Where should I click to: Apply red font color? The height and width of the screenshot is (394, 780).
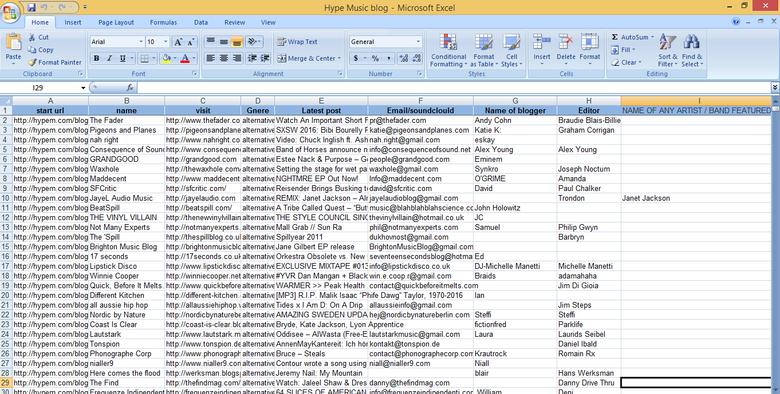click(185, 59)
